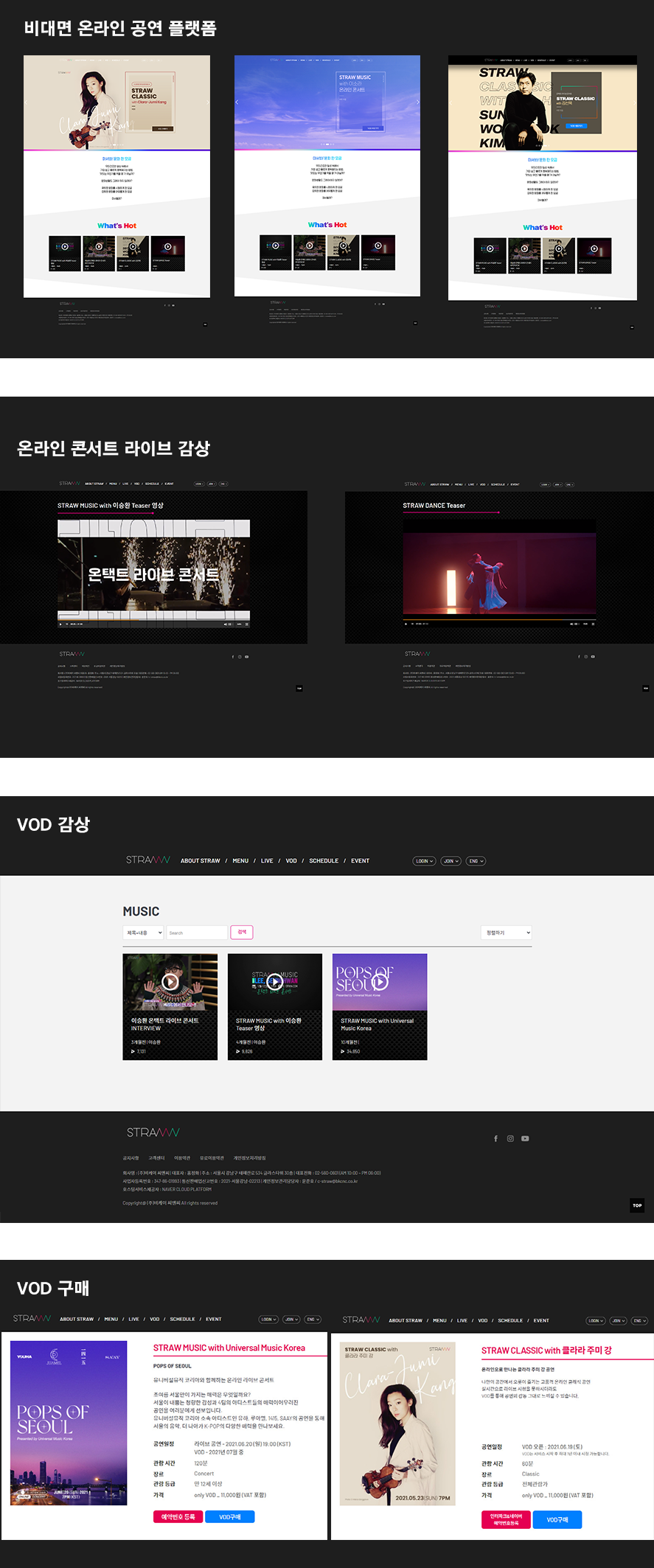Toggle fullscreen on the STRAW DANCE Teaser player

pos(593,624)
